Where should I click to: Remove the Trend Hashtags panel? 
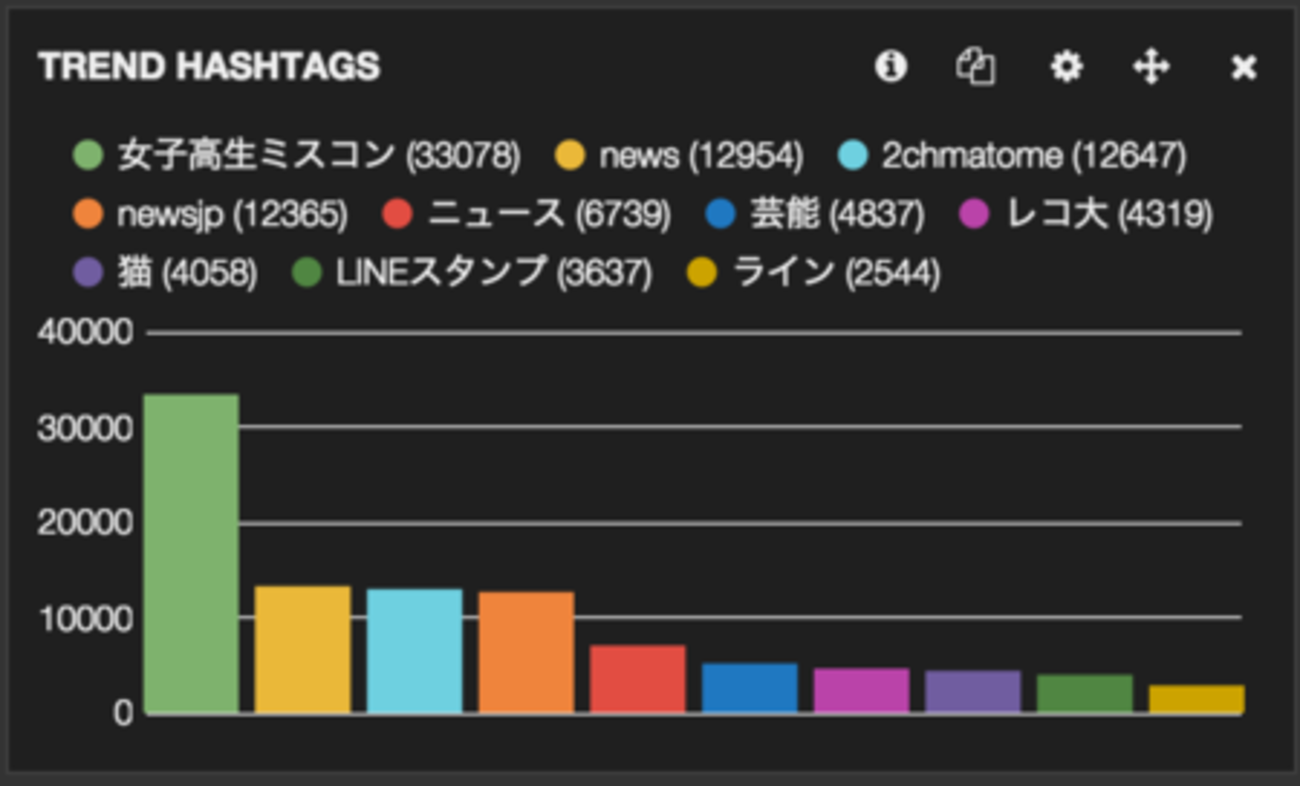[x=1243, y=67]
